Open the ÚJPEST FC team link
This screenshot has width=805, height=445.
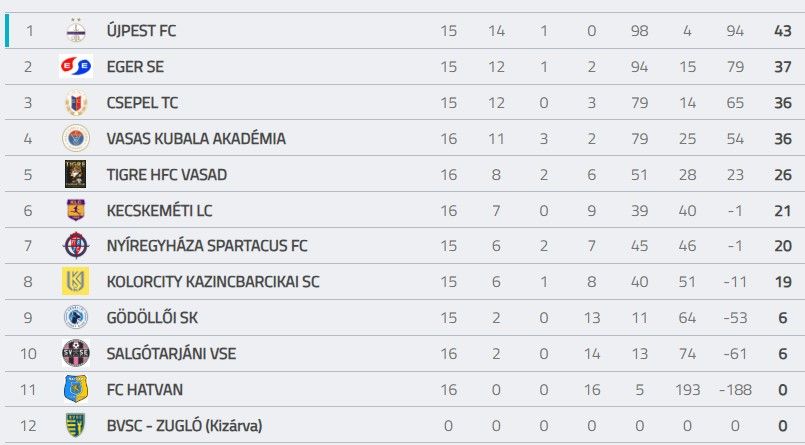click(x=141, y=31)
